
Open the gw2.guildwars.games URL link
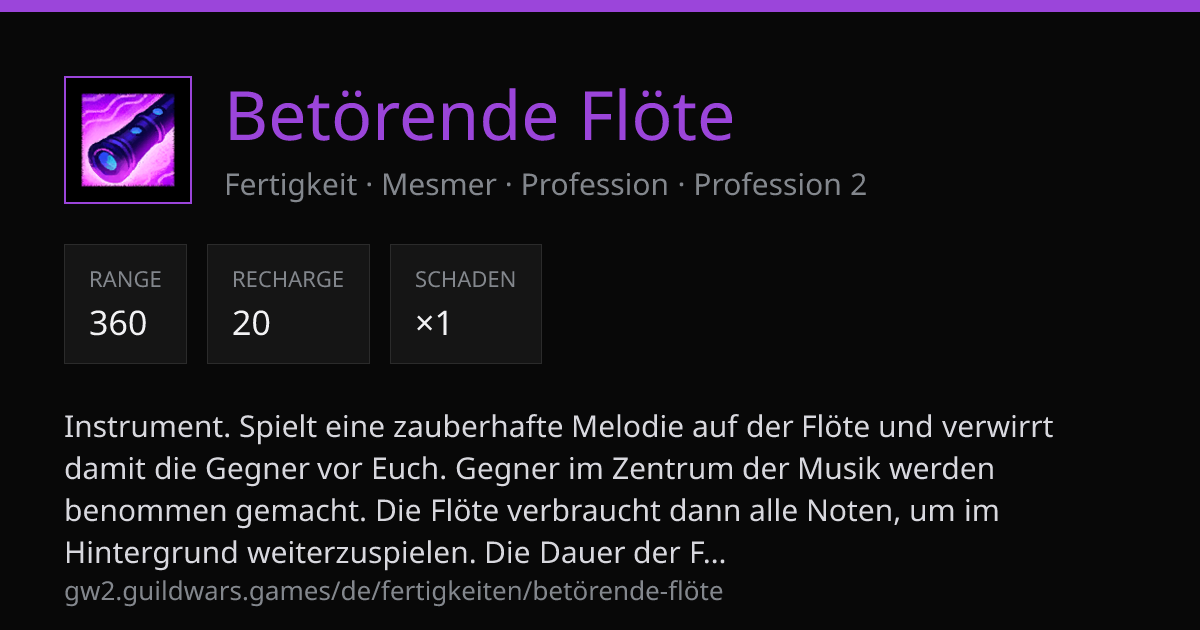tap(394, 591)
